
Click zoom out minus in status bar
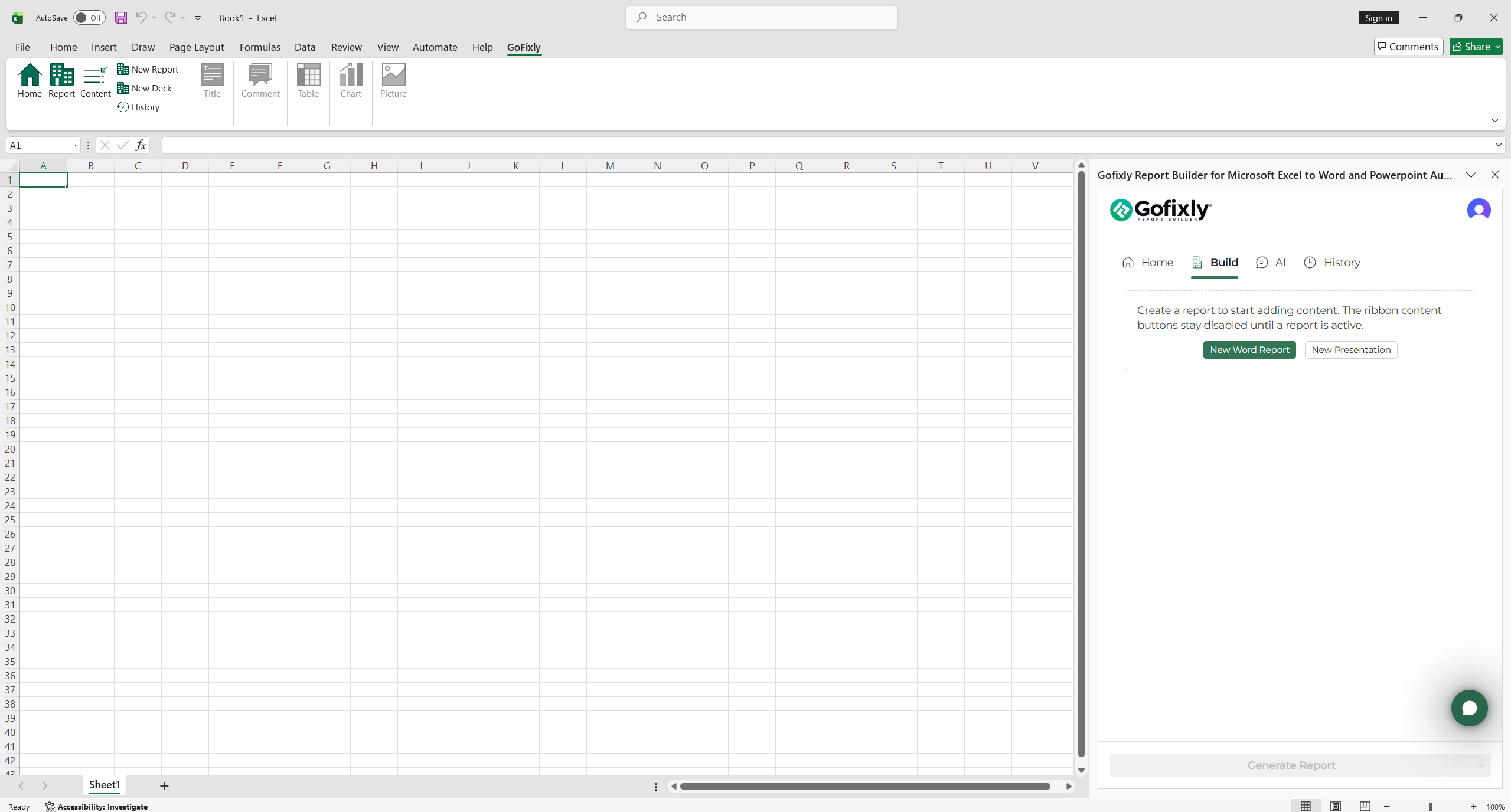click(1386, 807)
